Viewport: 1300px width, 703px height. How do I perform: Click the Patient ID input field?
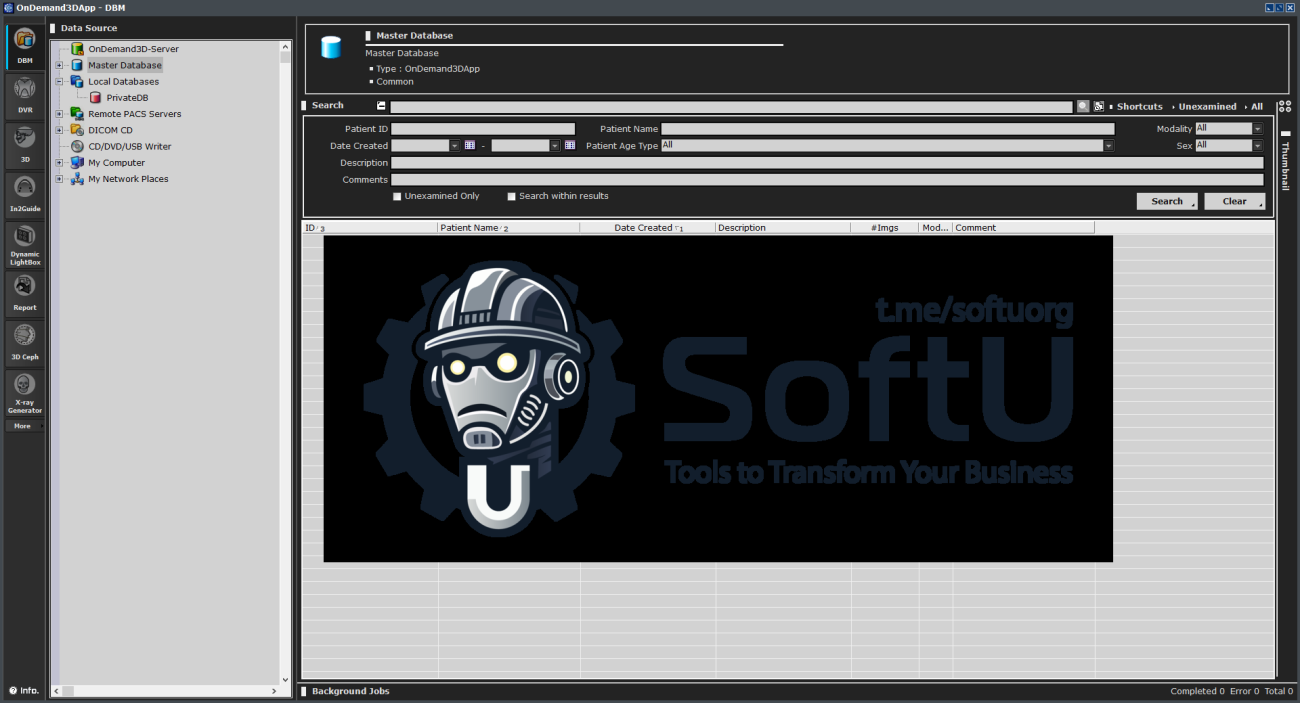pyautogui.click(x=483, y=129)
